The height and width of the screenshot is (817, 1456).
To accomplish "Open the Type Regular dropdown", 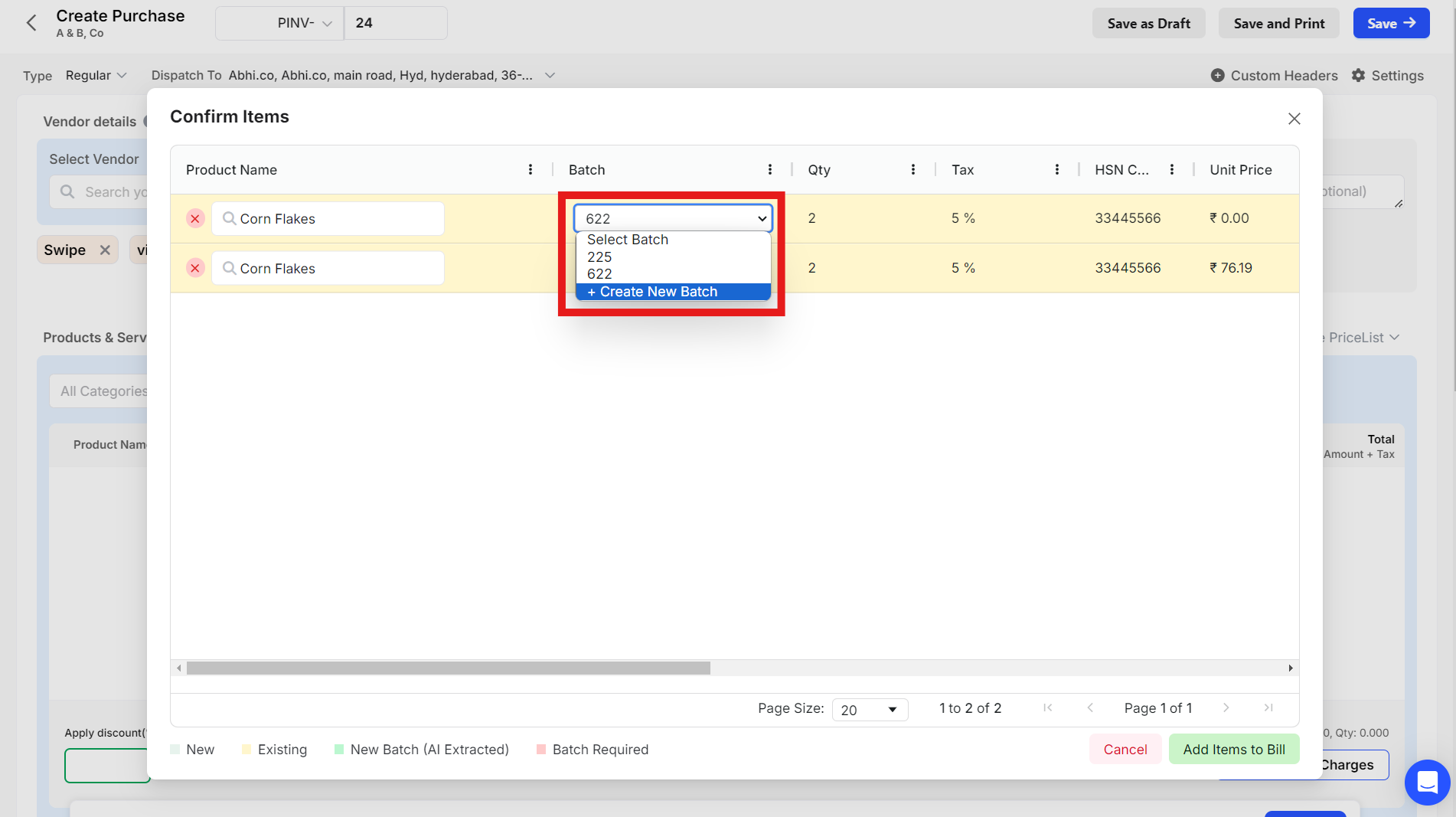I will coord(96,75).
